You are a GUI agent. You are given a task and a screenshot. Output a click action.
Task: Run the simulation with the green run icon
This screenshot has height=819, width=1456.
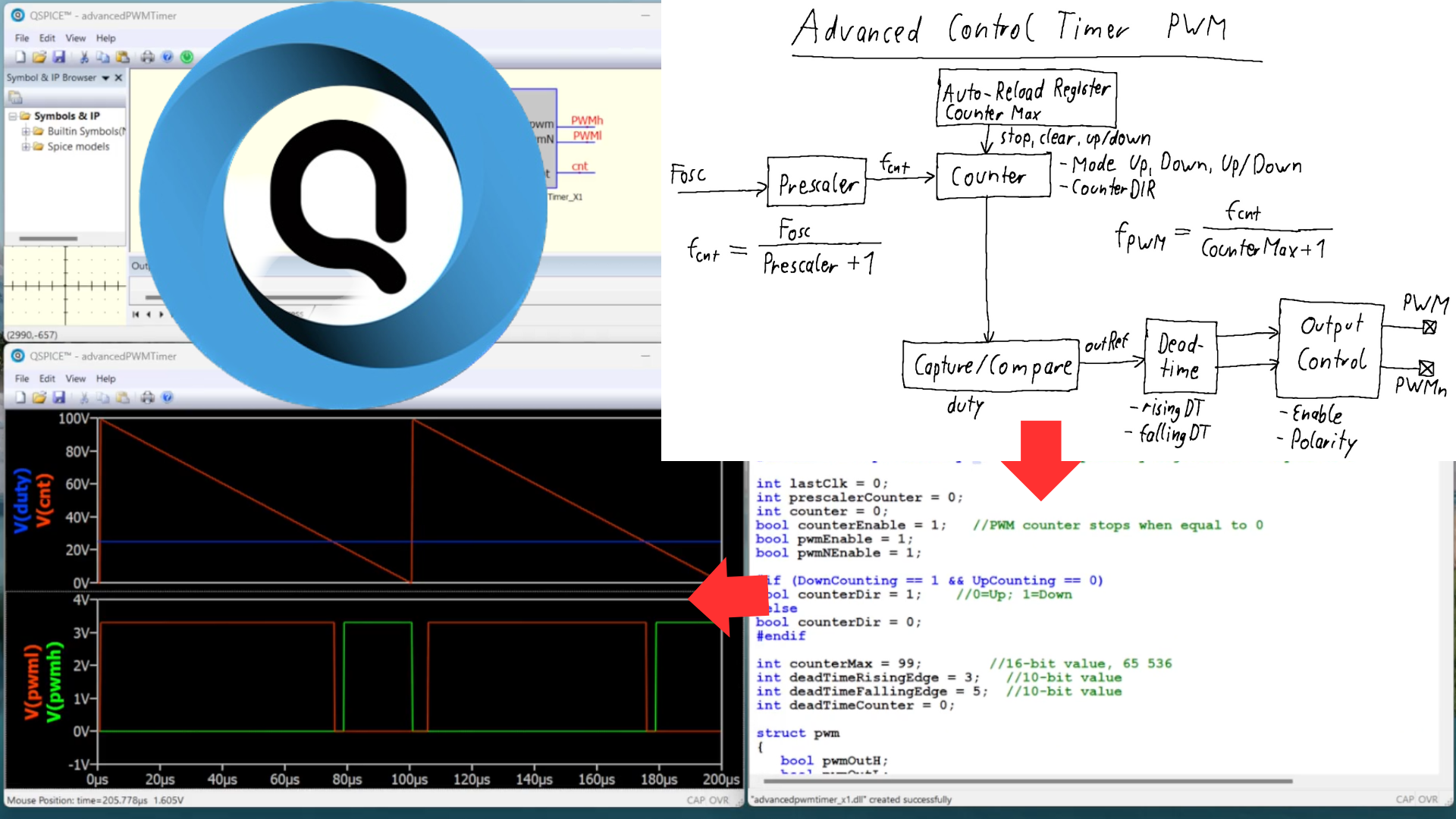(187, 57)
